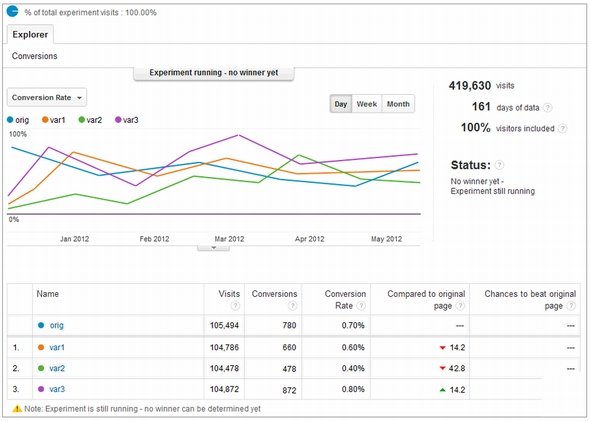The width and height of the screenshot is (590, 421).
Task: Click green dot in var2 table row
Action: coord(41,368)
